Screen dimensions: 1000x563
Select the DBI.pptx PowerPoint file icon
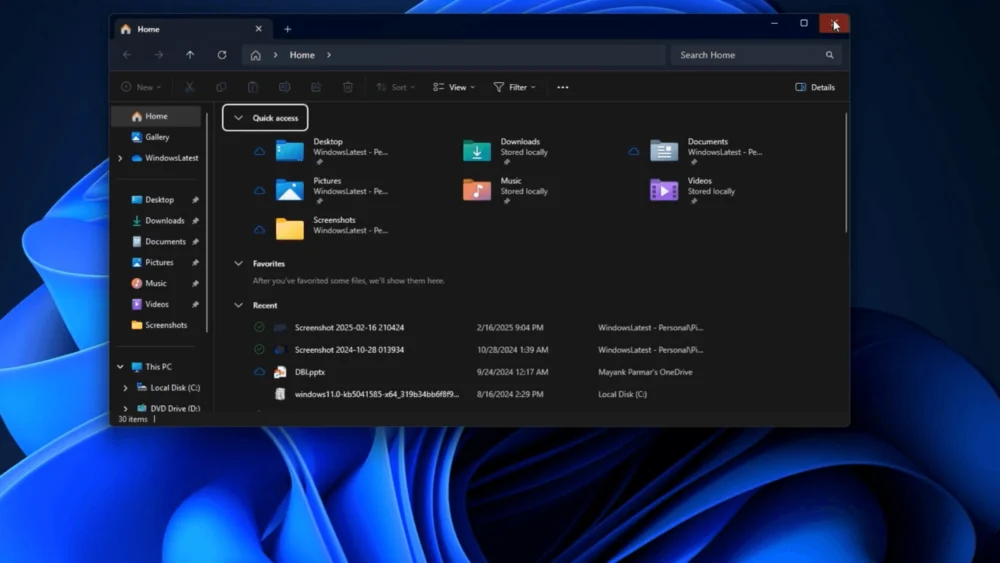pos(280,372)
